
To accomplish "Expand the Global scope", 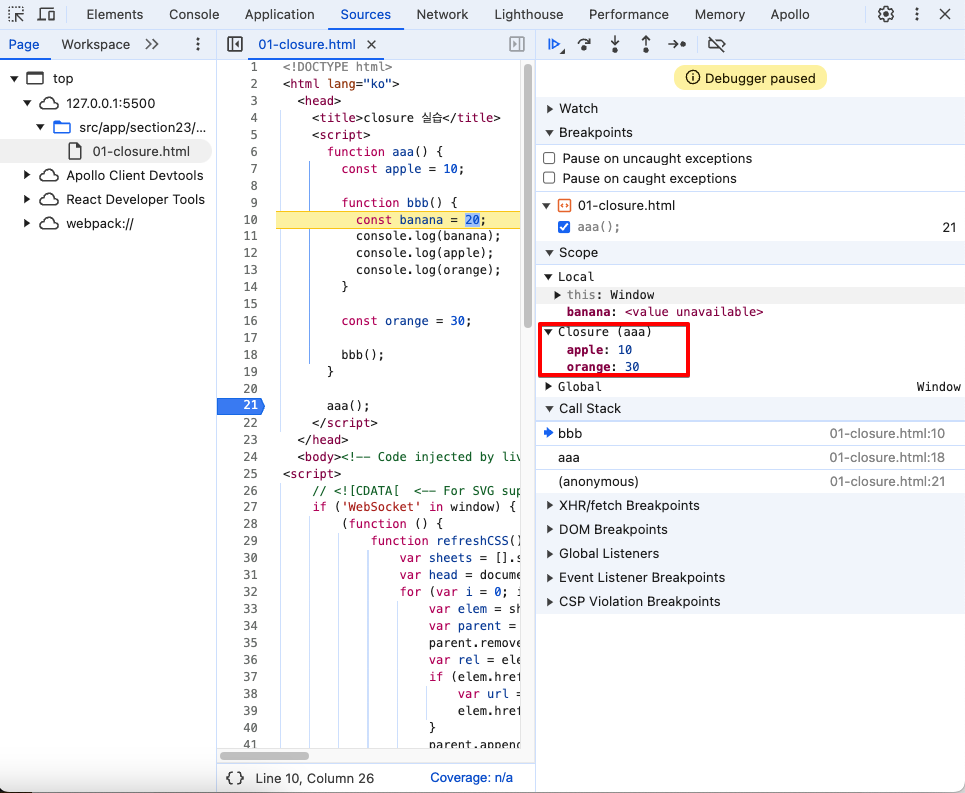I will pos(548,386).
